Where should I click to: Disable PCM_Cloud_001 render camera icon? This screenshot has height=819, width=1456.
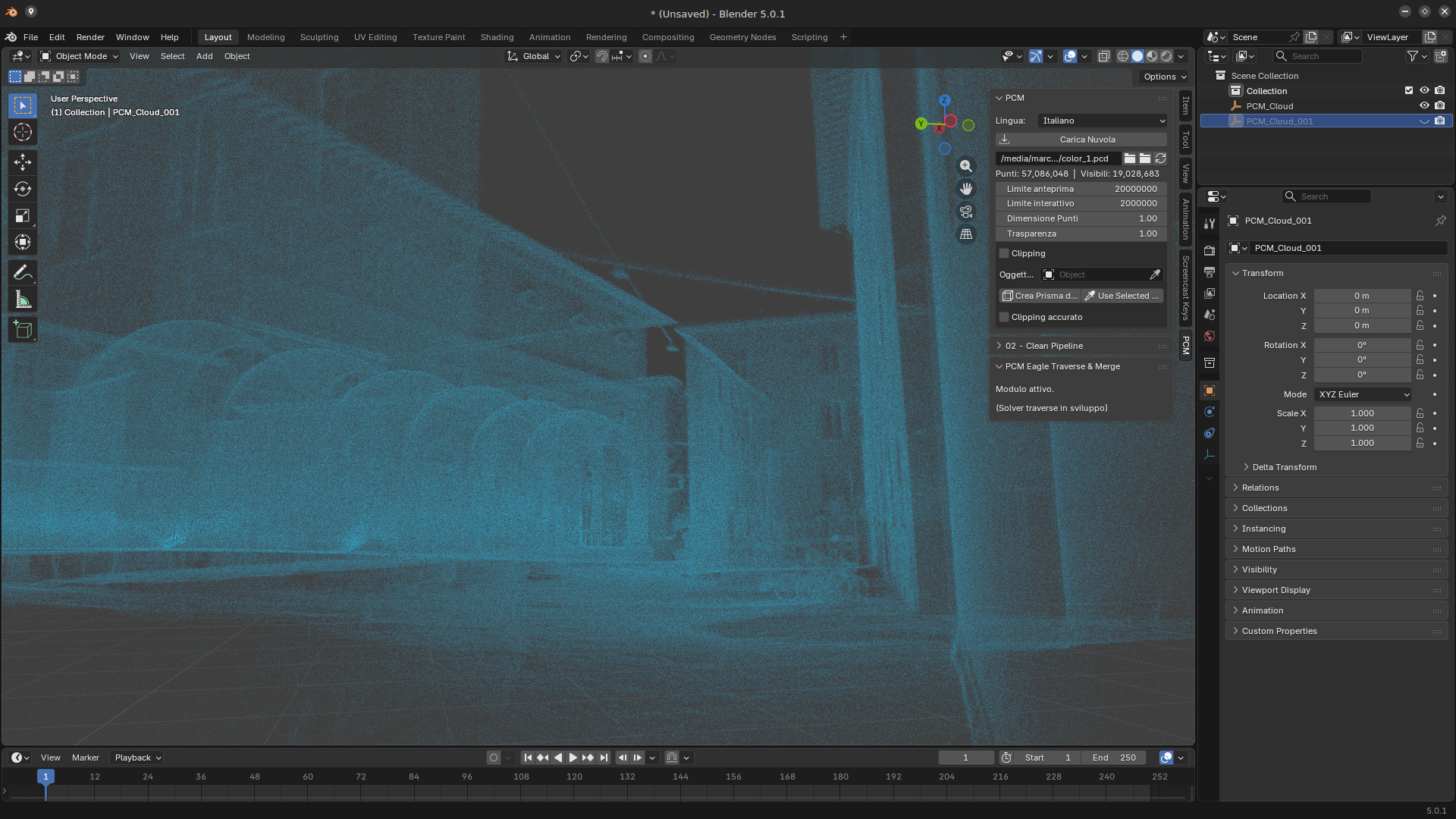point(1439,121)
